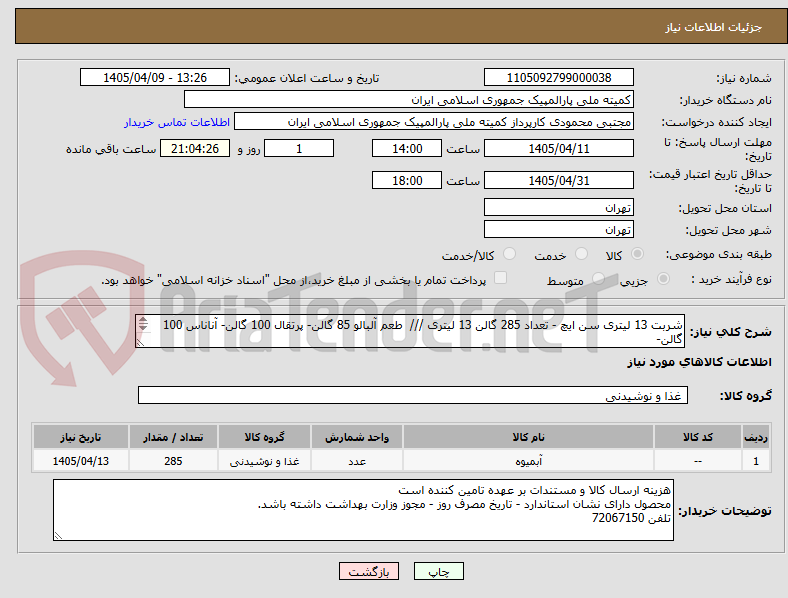Viewport: 788px width, 598px height.
Task: Select the خدمت radio button
Action: click(x=581, y=254)
